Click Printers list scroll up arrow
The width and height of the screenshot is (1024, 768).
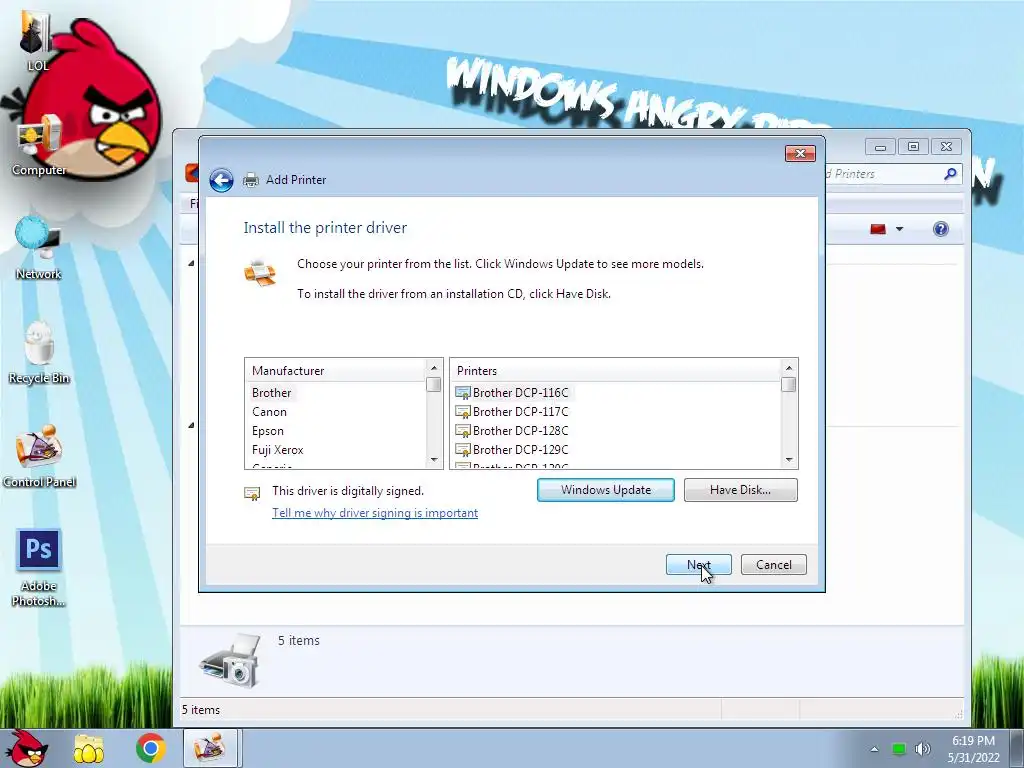pyautogui.click(x=789, y=368)
